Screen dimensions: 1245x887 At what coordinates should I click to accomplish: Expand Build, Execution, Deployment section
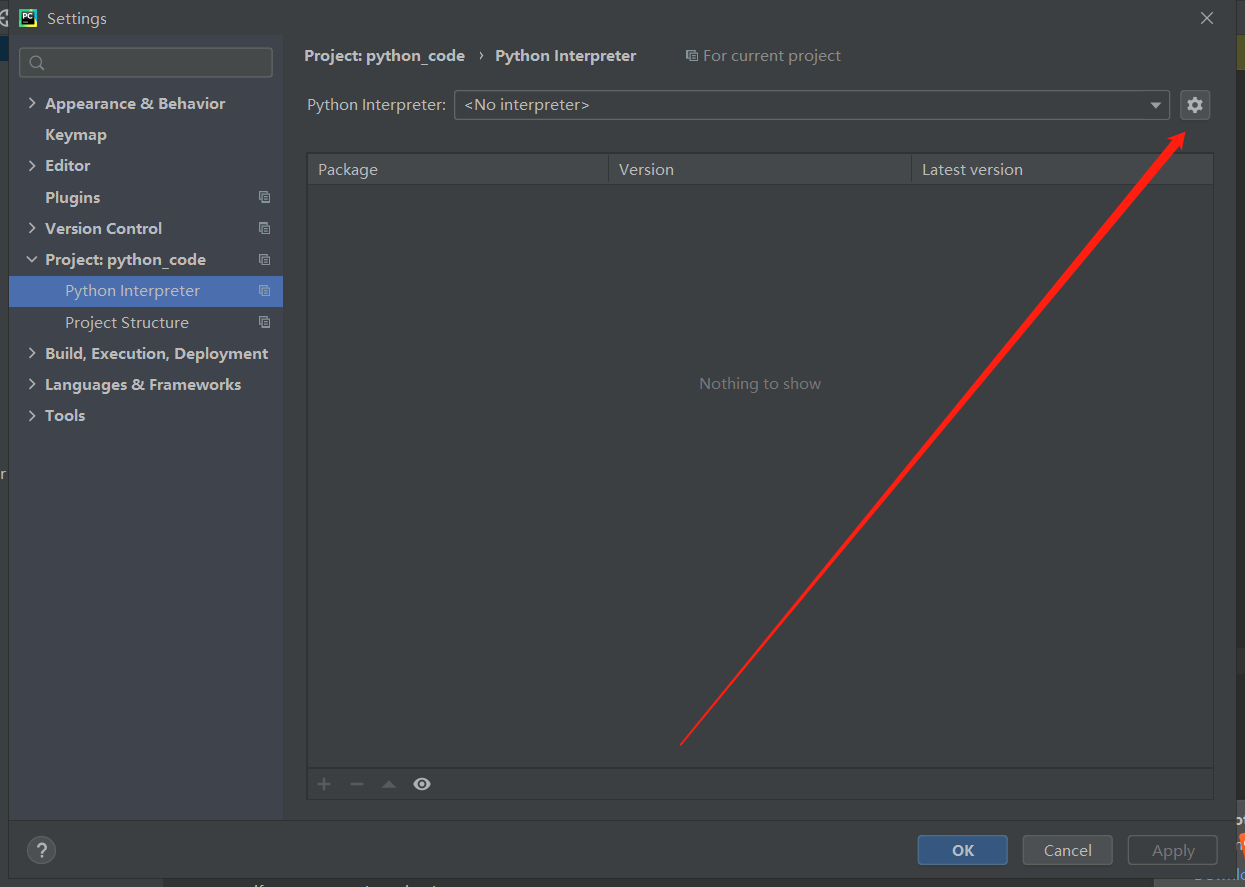pos(32,353)
